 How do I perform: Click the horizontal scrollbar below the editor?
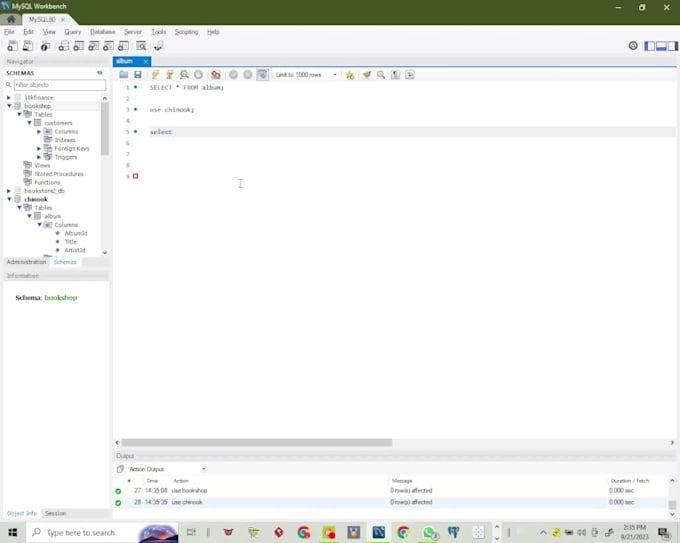(255, 443)
